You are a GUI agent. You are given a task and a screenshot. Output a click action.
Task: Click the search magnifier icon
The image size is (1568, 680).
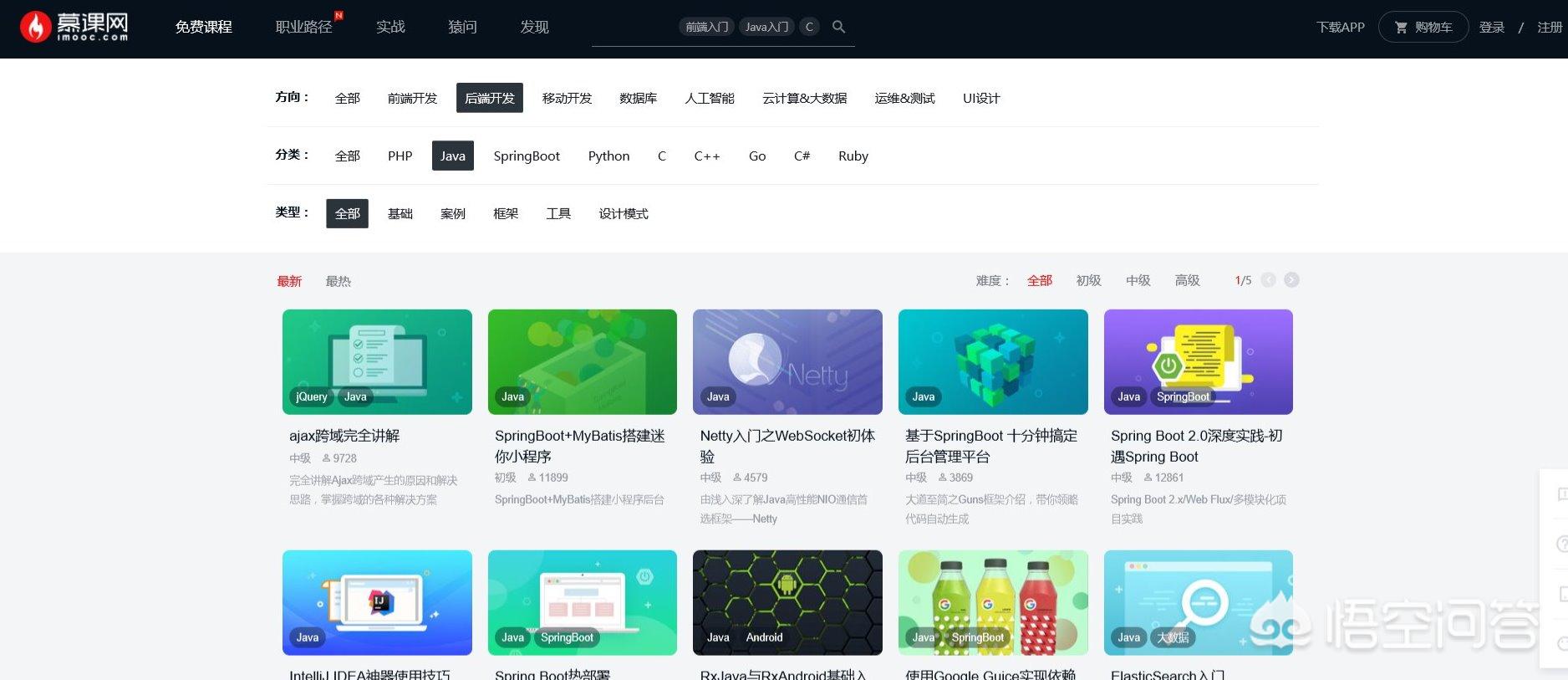(839, 27)
